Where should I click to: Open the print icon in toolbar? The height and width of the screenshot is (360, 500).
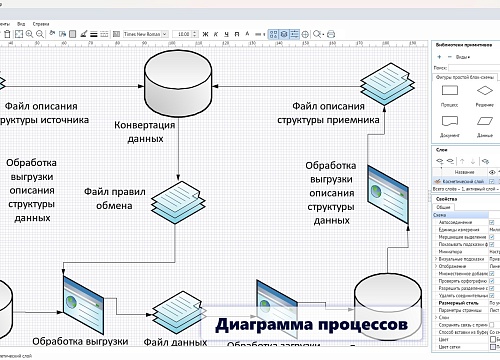click(x=331, y=34)
